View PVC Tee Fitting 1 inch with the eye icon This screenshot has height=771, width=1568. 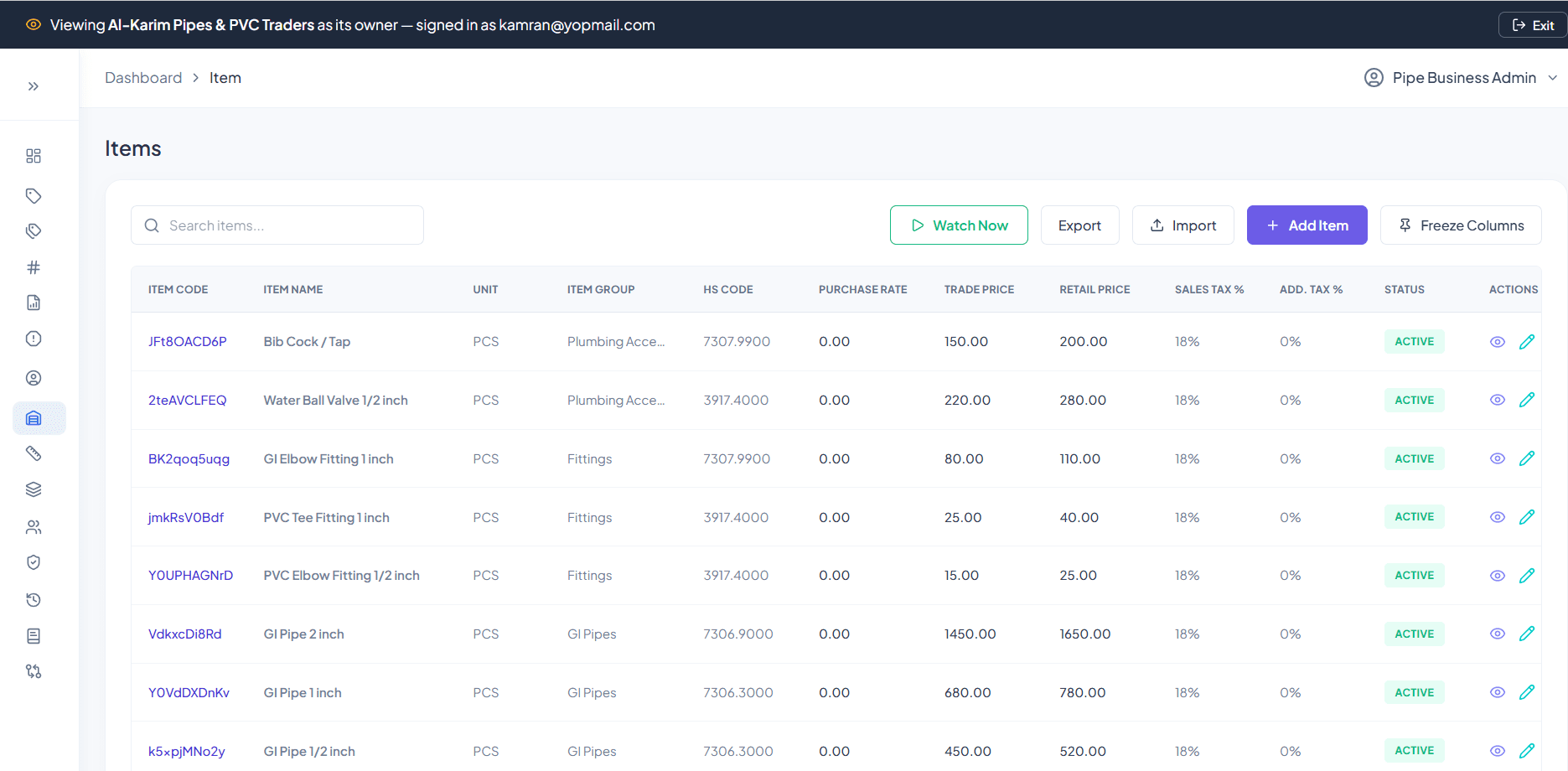pyautogui.click(x=1498, y=517)
